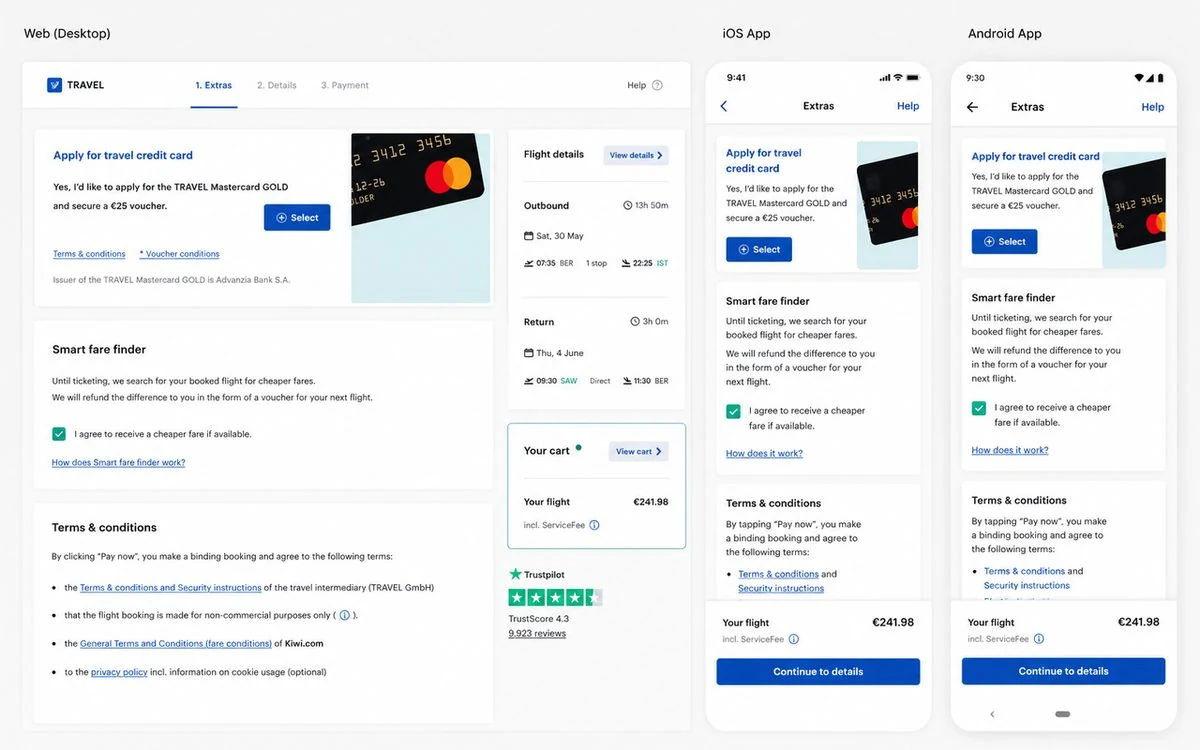This screenshot has width=1200, height=750.
Task: Click the TRAVEL logo icon on web
Action: pos(54,85)
